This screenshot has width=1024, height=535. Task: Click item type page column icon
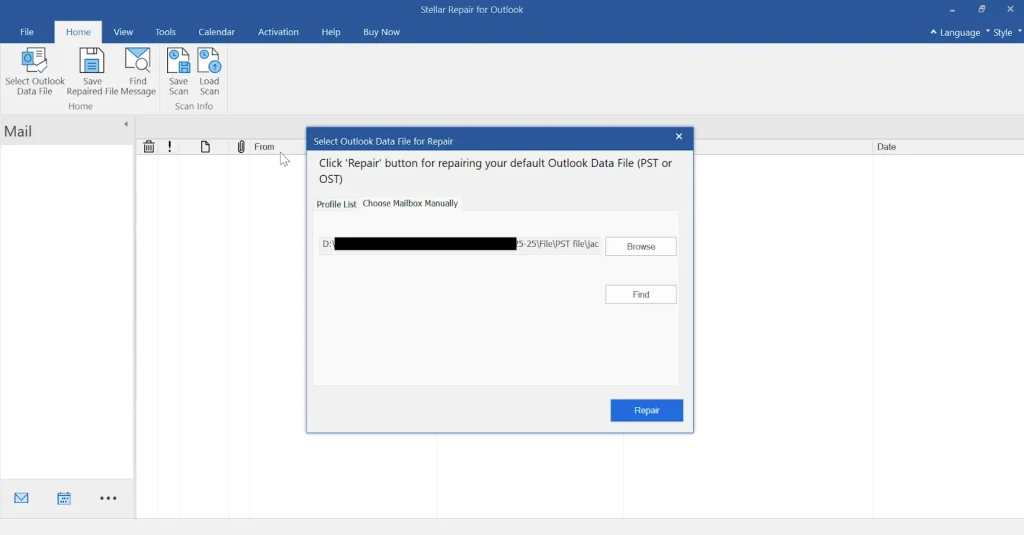(x=205, y=147)
